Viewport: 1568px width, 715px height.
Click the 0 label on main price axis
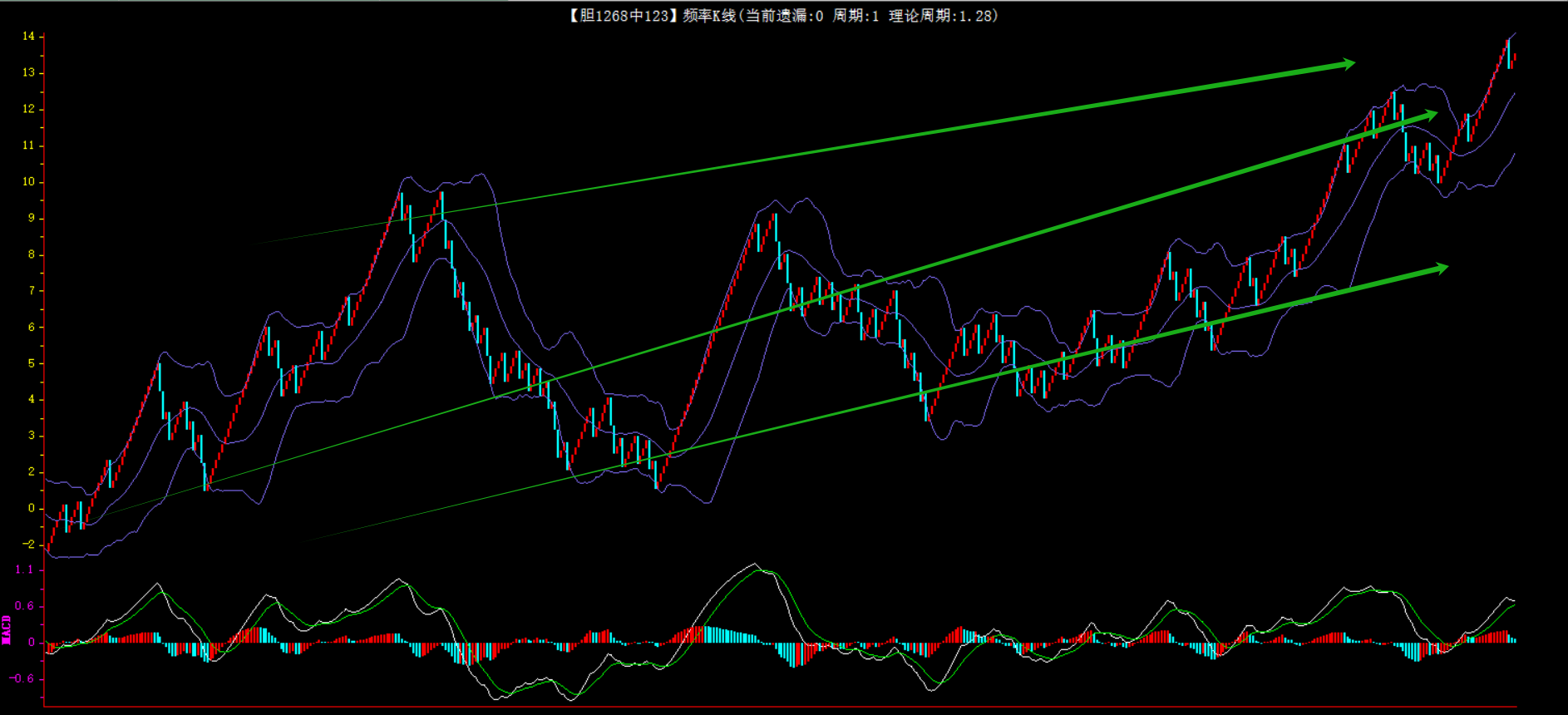tap(32, 508)
